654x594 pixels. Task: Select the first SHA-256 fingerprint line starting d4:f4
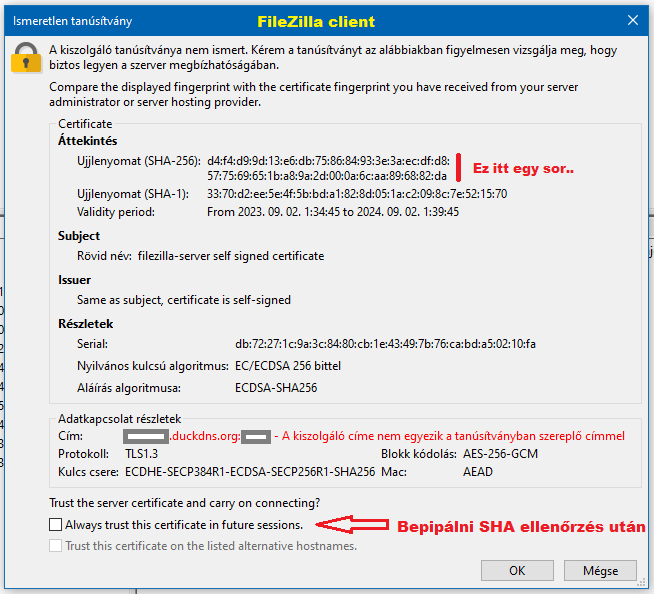pos(328,161)
